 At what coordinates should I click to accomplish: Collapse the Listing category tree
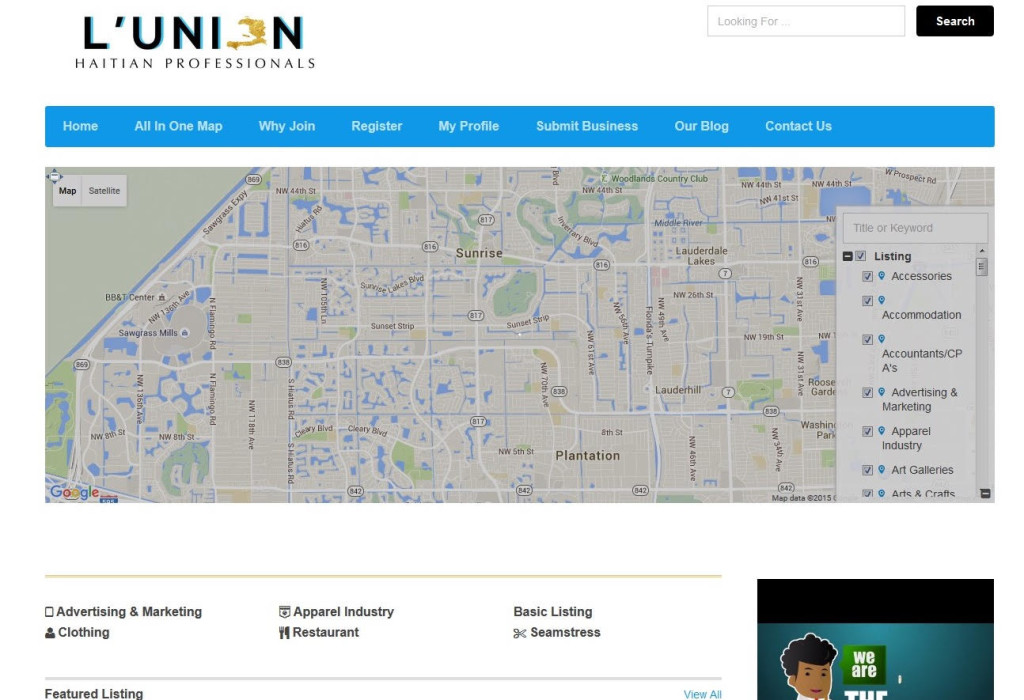pos(848,257)
